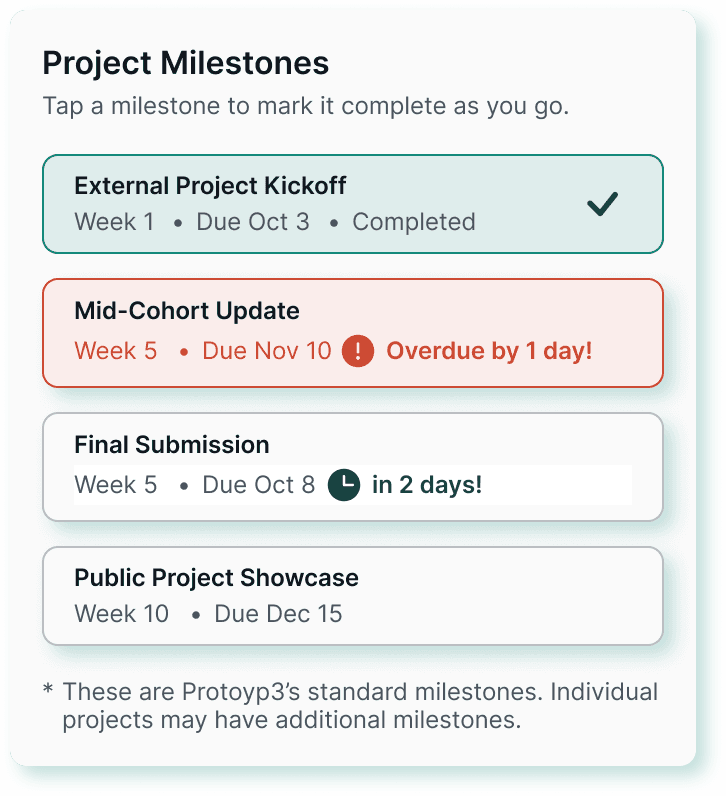Click the red overdue alert icon
The height and width of the screenshot is (796, 726).
[x=357, y=351]
